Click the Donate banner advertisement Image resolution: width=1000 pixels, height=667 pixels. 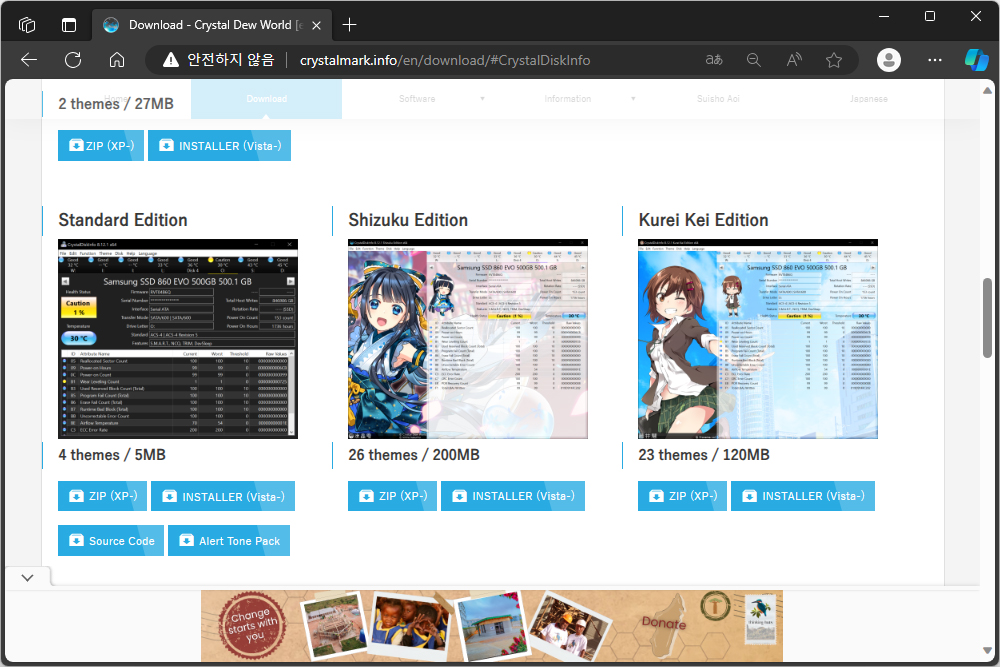tap(492, 626)
